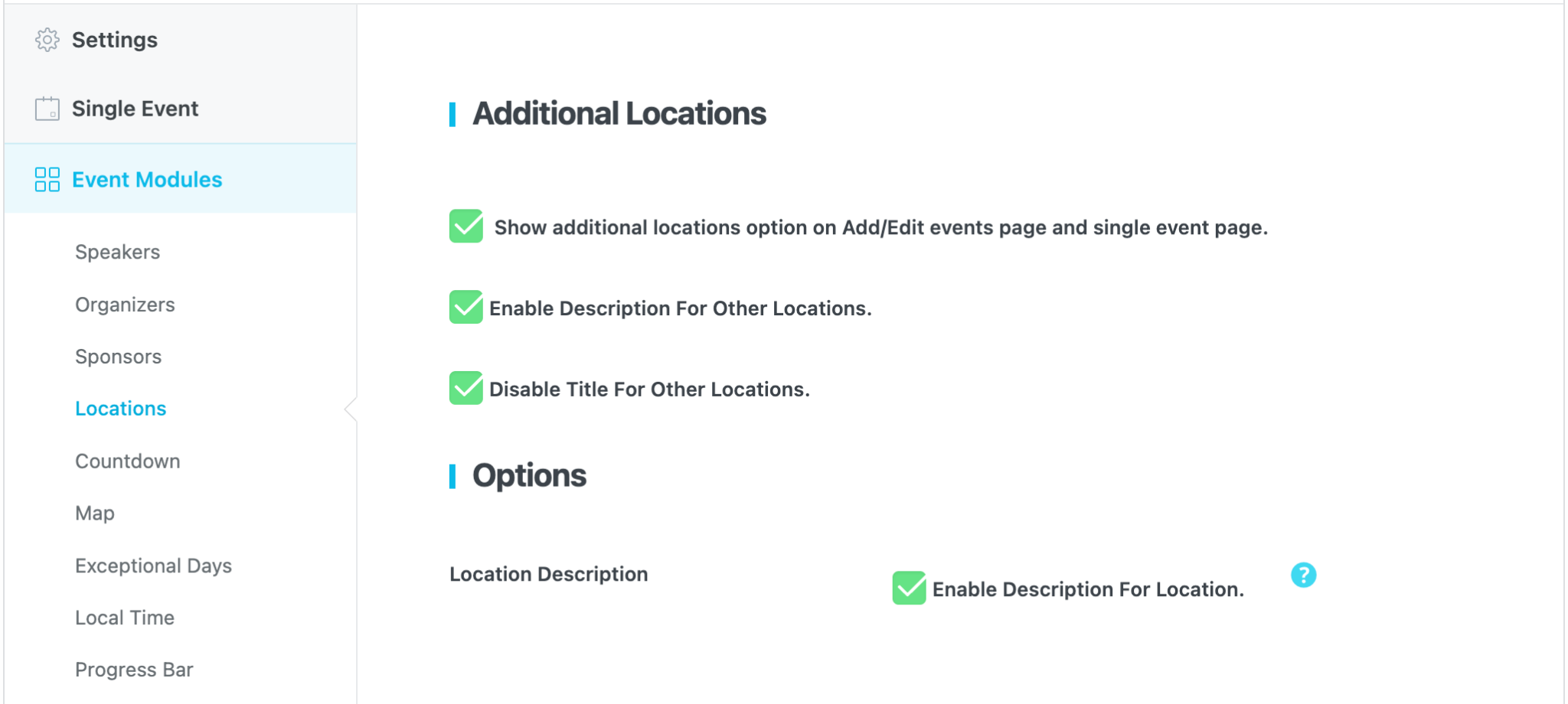Click the Single Event calendar icon
The image size is (1568, 704).
(47, 109)
